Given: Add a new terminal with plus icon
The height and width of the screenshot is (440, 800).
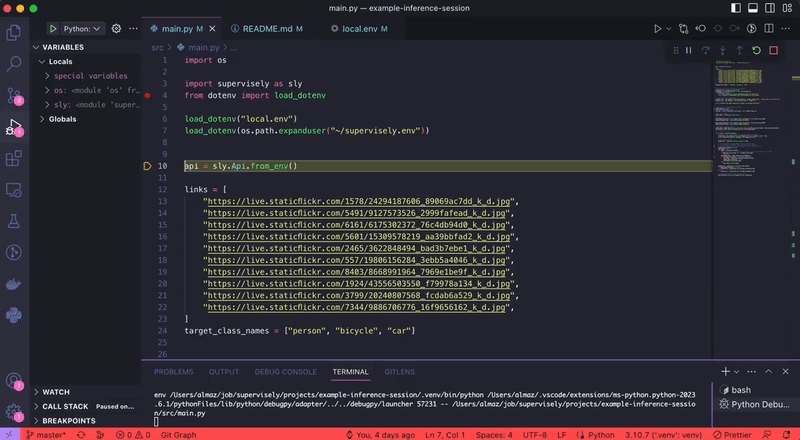Looking at the screenshot, I should click(726, 372).
